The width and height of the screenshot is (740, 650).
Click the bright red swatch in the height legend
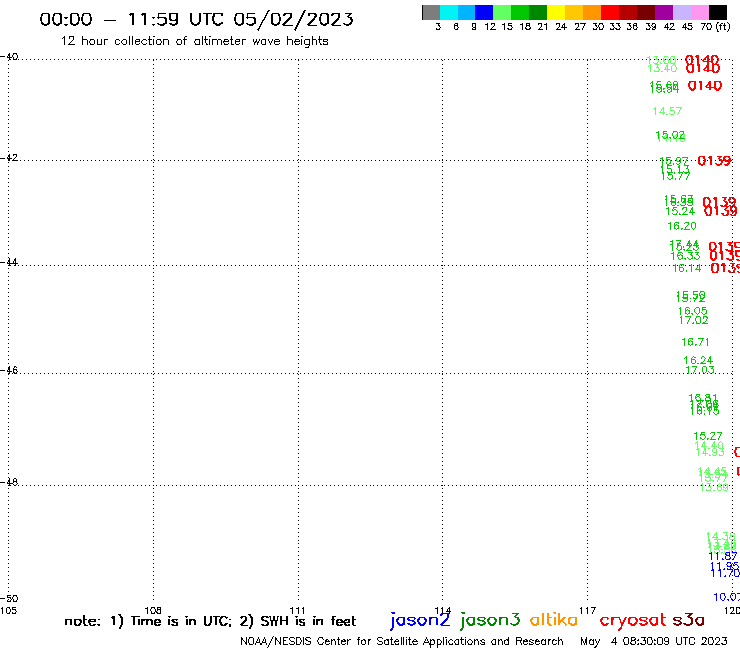click(x=610, y=12)
